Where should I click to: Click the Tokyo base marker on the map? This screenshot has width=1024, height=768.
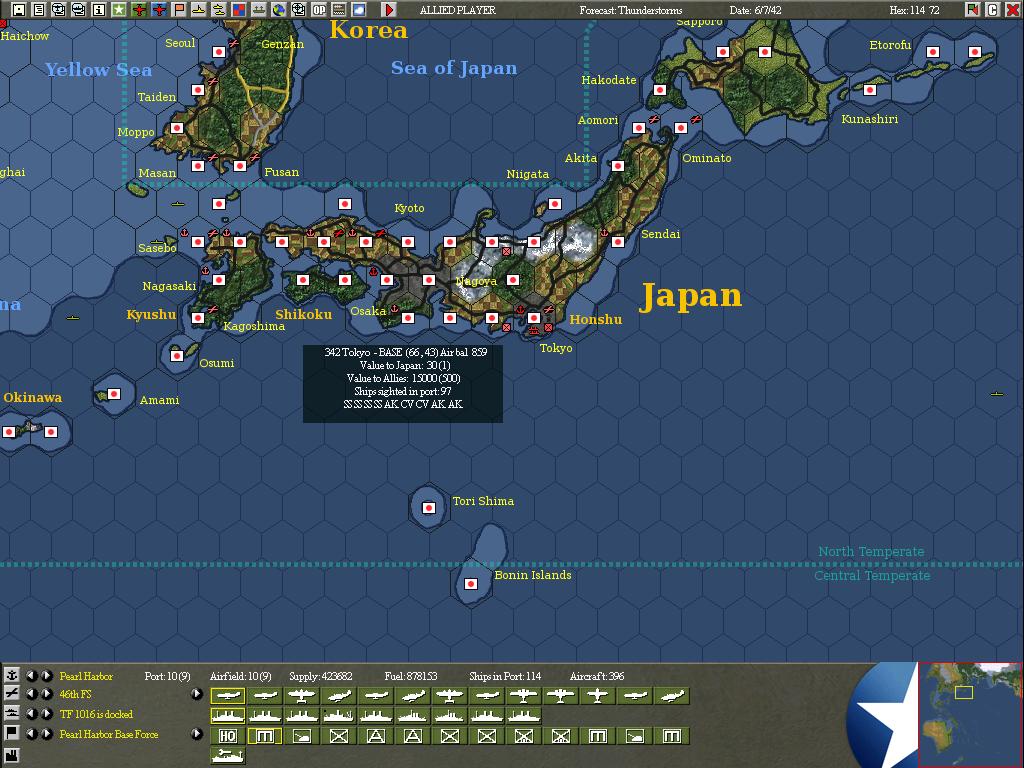(534, 318)
